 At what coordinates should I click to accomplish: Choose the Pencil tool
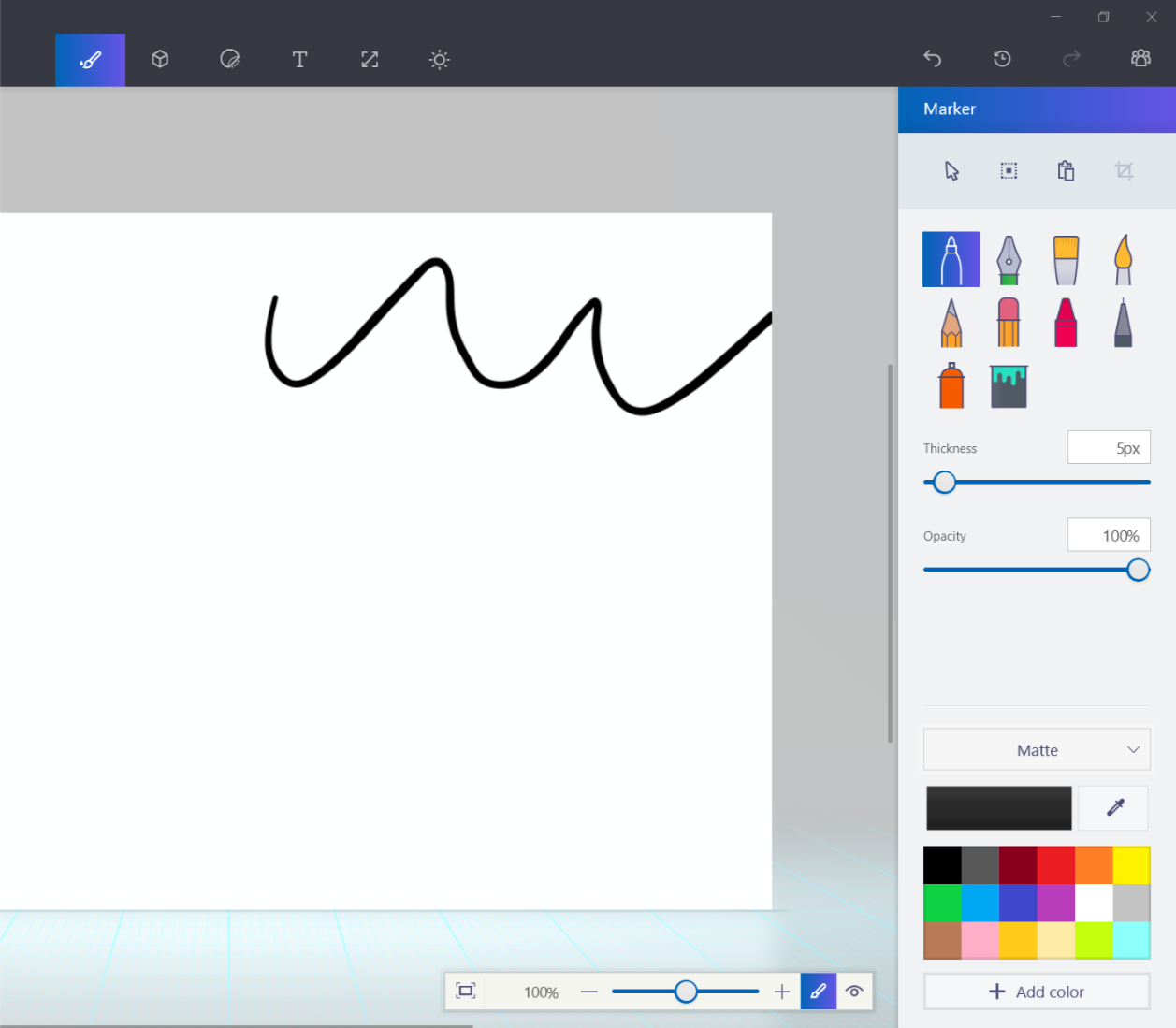(x=951, y=323)
